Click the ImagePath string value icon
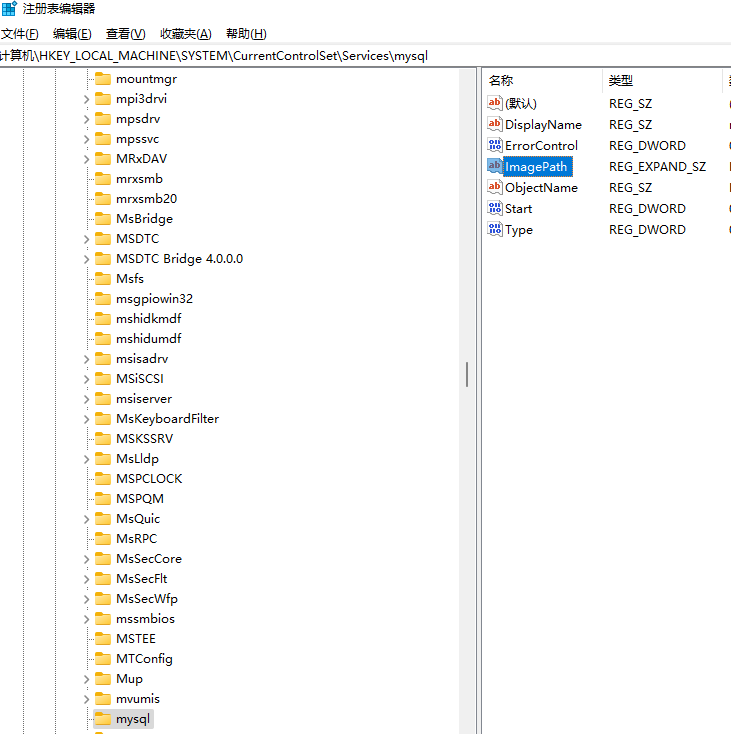The height and width of the screenshot is (734, 731). coord(495,166)
